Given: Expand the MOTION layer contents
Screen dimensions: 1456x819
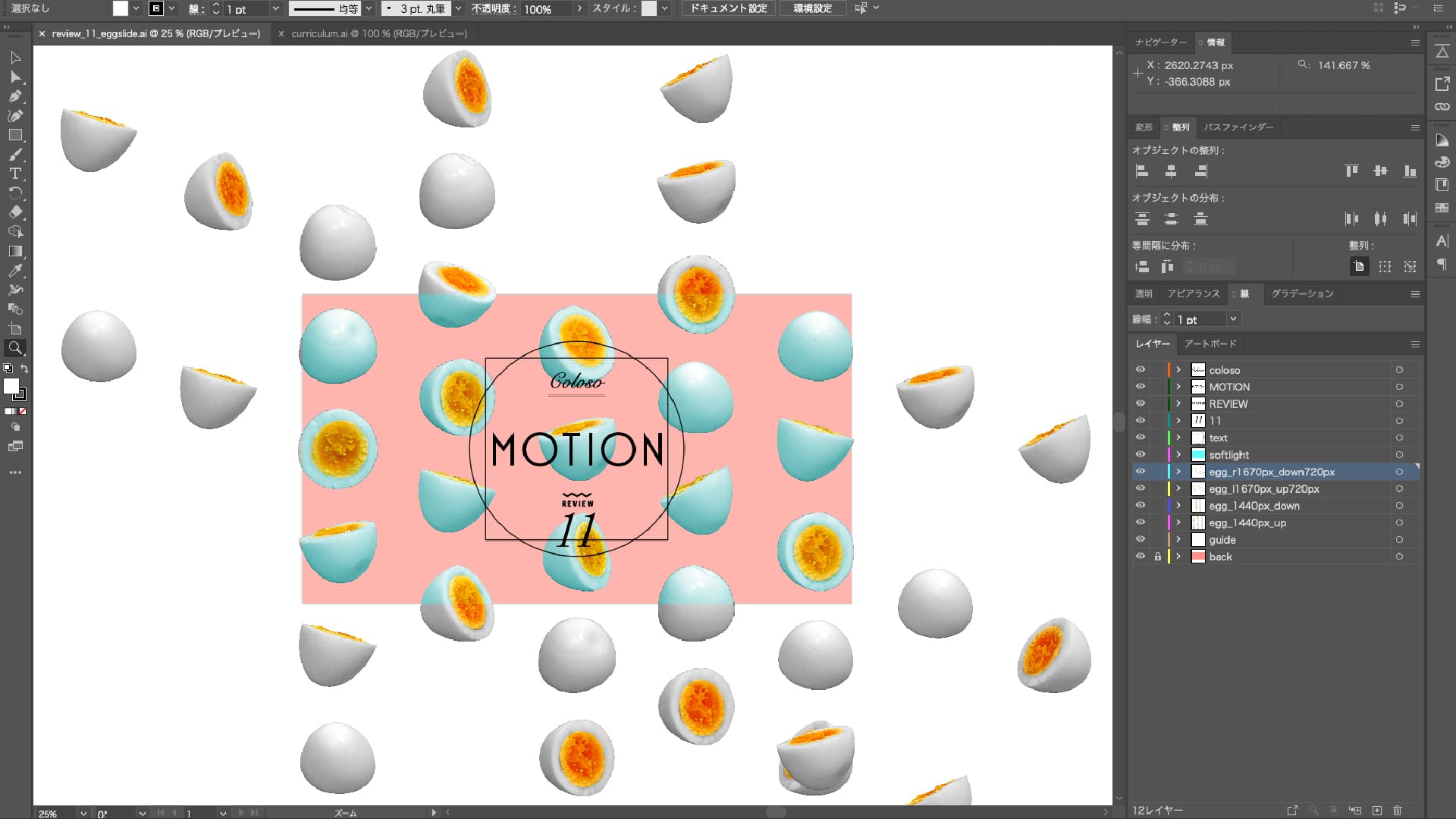Looking at the screenshot, I should (1178, 387).
